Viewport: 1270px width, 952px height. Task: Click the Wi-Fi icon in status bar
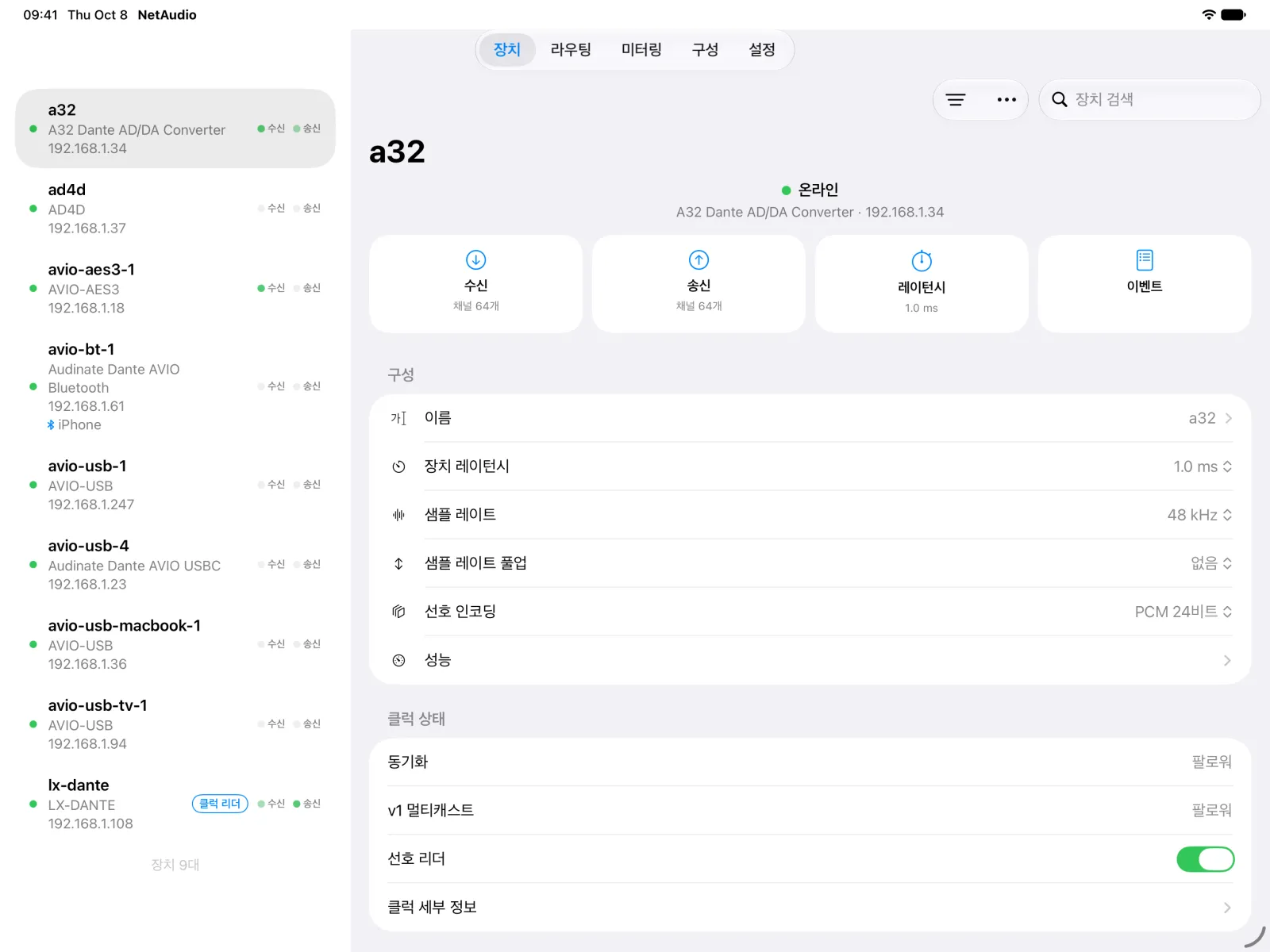tap(1208, 14)
